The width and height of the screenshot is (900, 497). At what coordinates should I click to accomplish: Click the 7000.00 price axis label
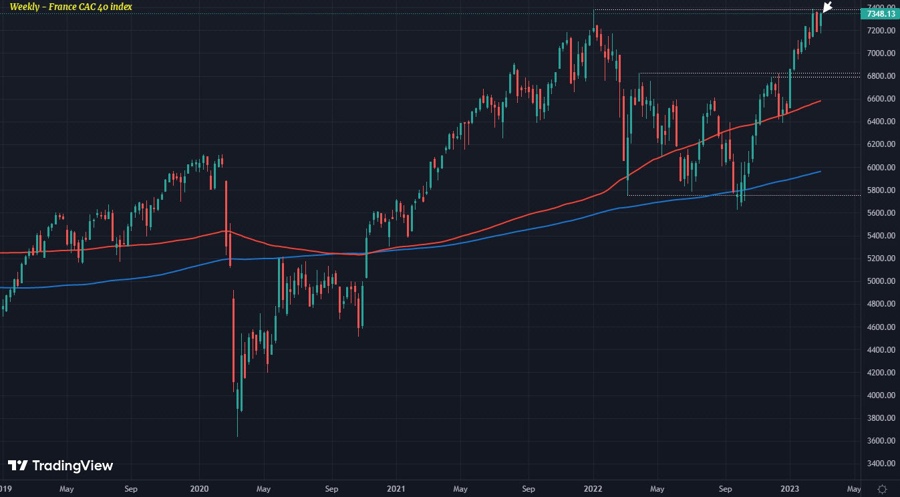[x=882, y=53]
